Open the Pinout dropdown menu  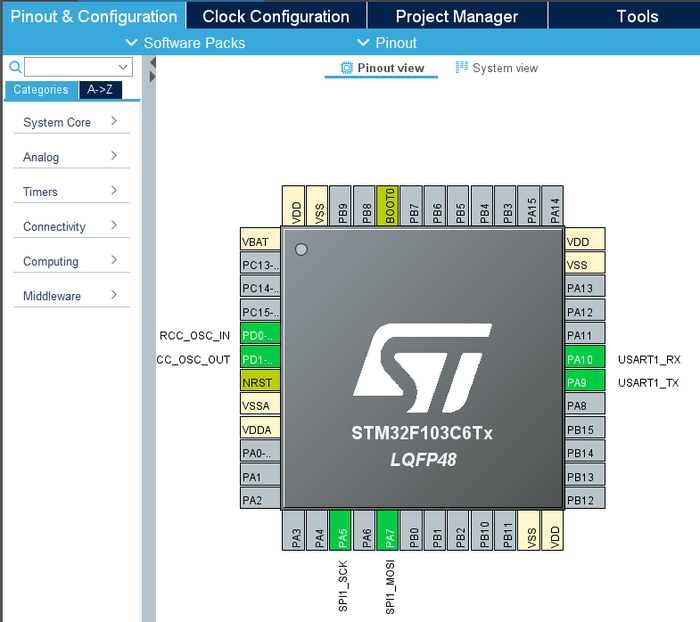pyautogui.click(x=387, y=43)
